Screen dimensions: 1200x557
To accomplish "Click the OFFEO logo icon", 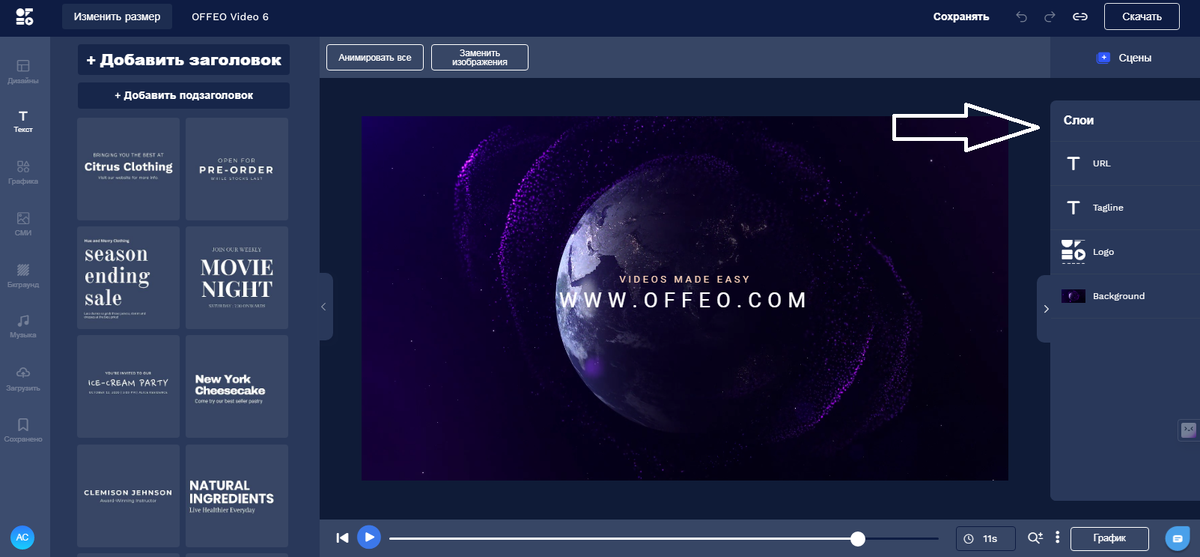I will point(24,16).
